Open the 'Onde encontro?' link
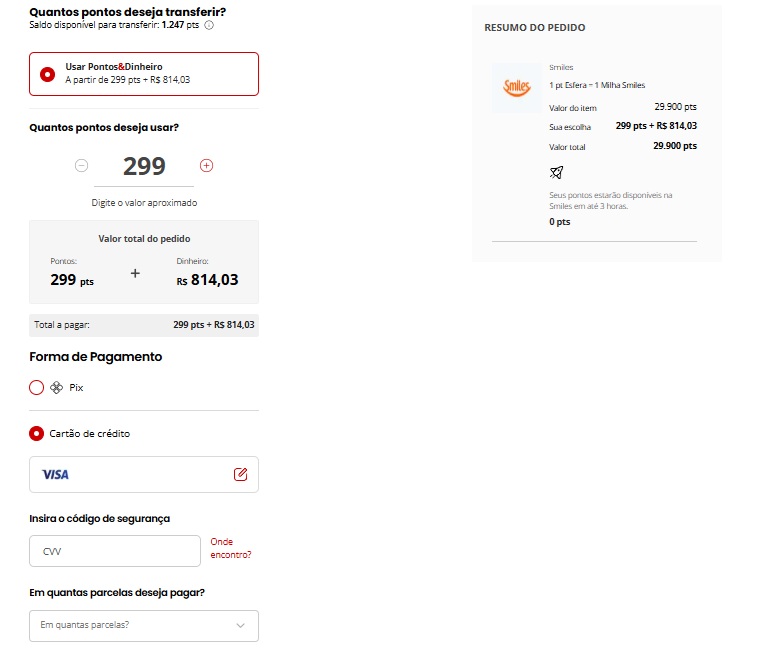764x656 pixels. (x=230, y=548)
